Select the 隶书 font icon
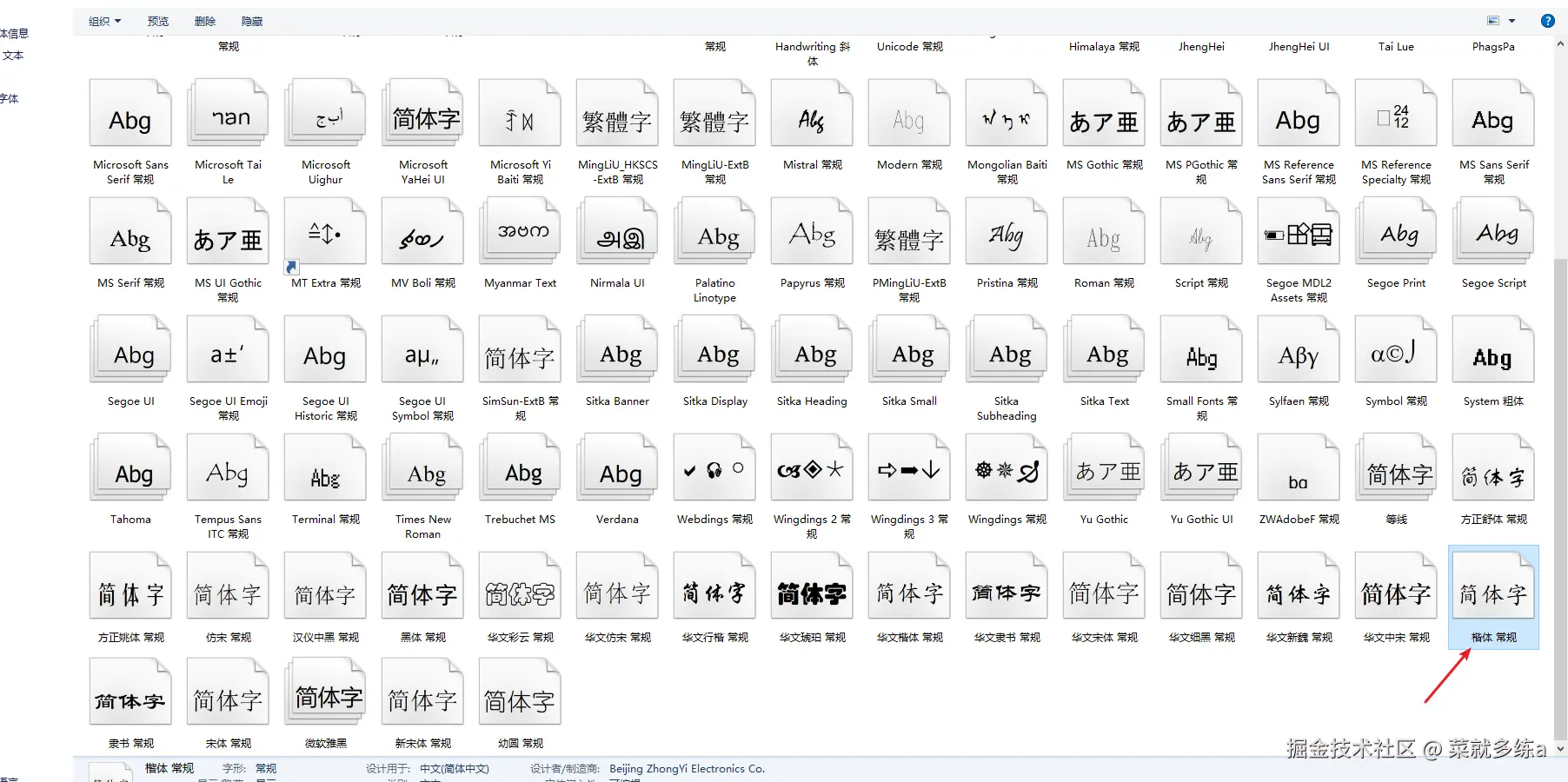The height and width of the screenshot is (782, 1568). (130, 692)
